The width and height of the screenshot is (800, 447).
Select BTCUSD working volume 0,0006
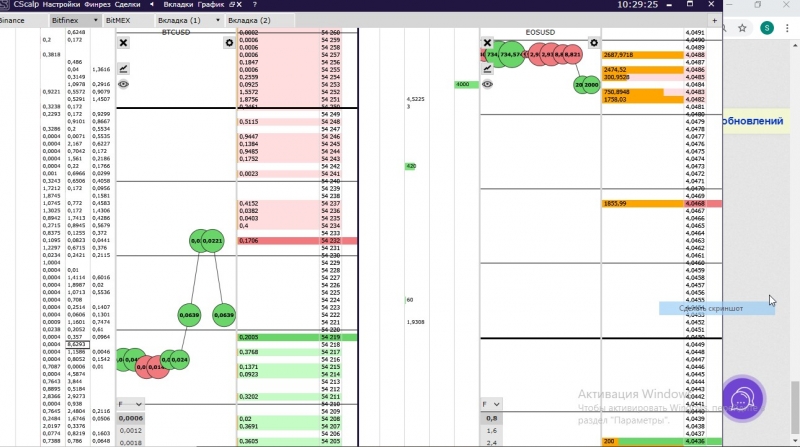coord(131,418)
